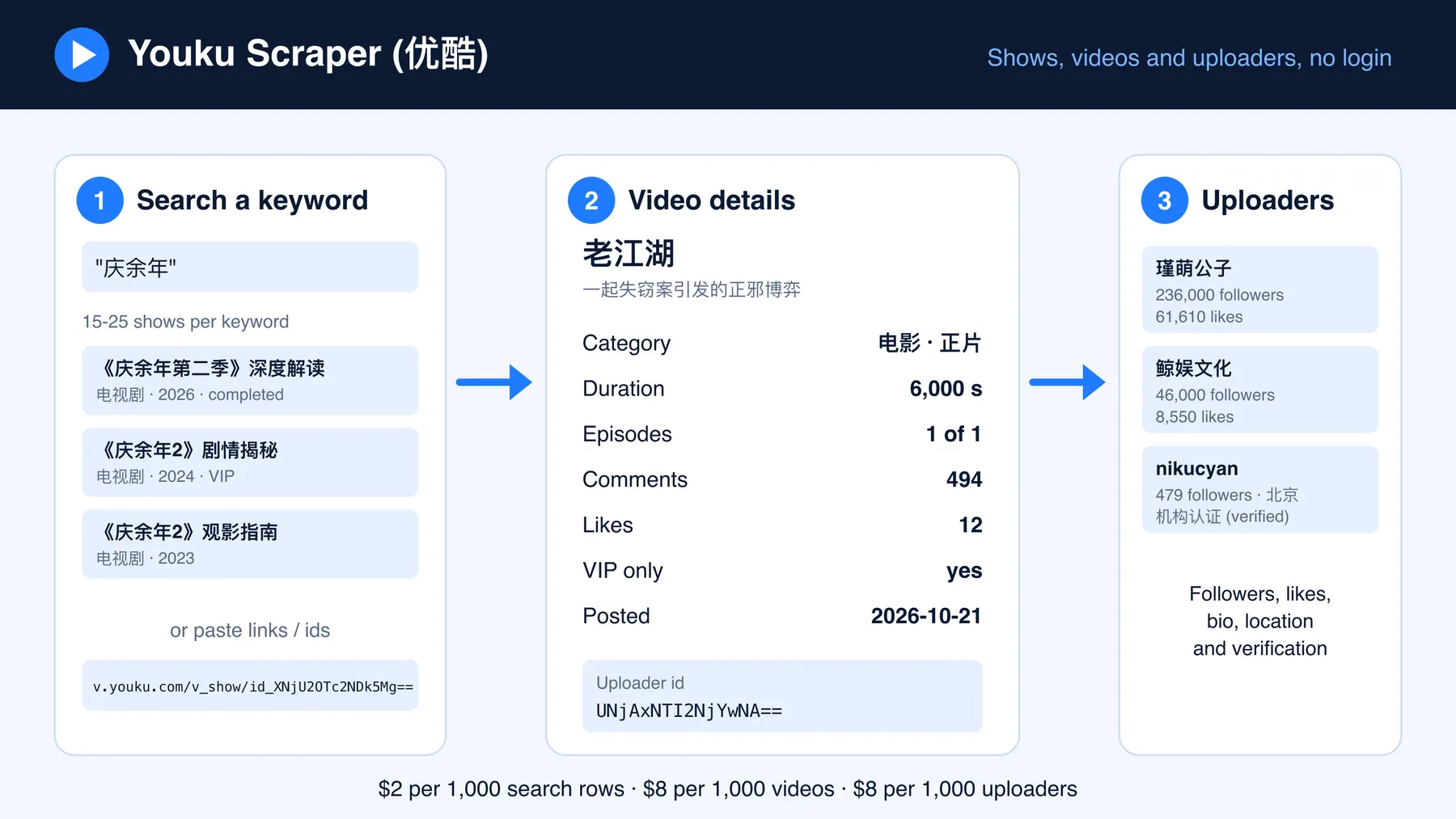Screen dimensions: 1456x819
Task: Click the Posted date "2026-10-21"
Action: coord(926,616)
